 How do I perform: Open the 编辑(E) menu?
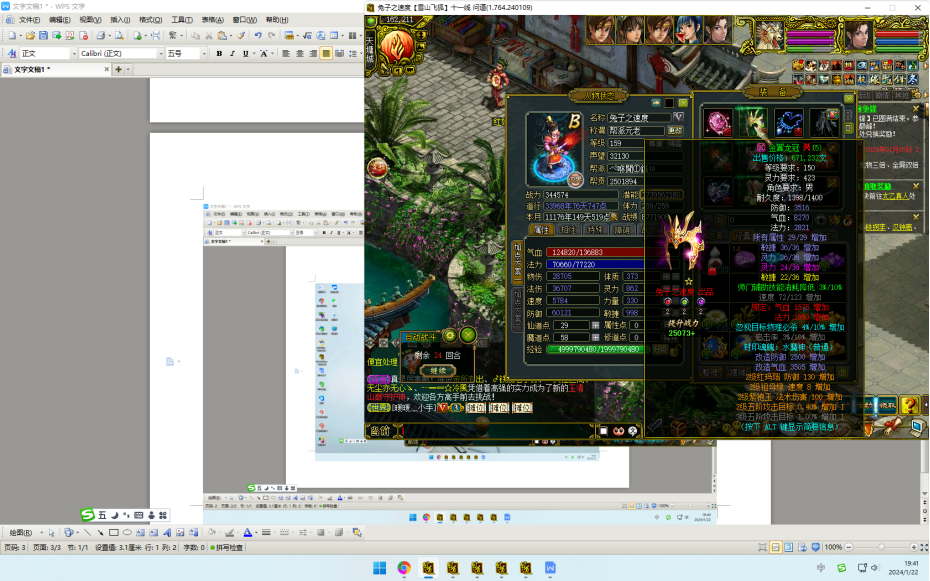point(59,20)
